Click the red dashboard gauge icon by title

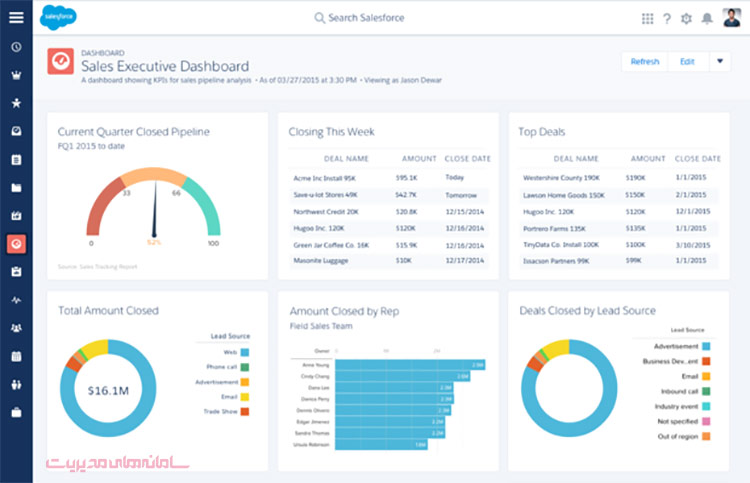coord(61,61)
